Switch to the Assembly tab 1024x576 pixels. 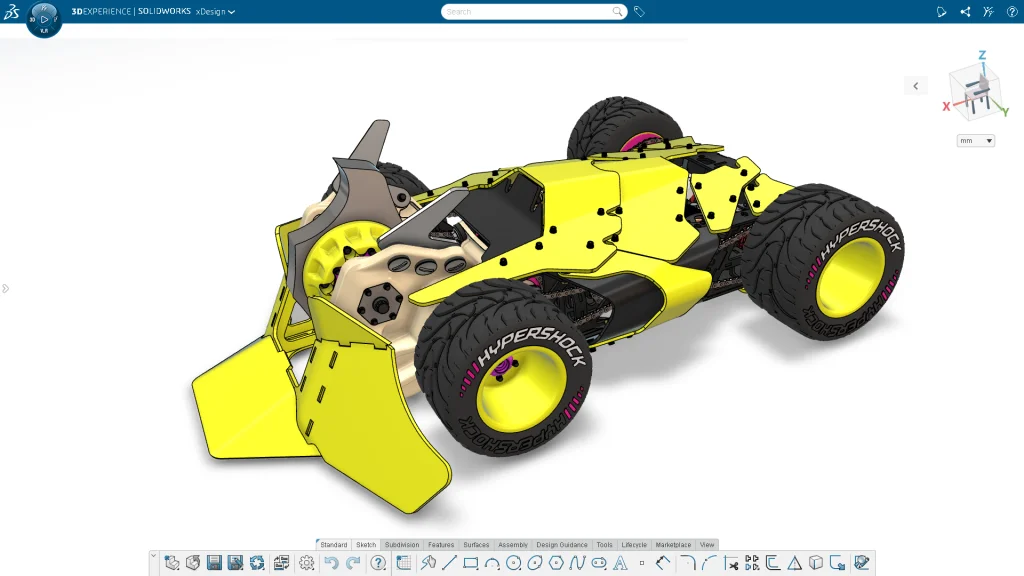pos(513,544)
